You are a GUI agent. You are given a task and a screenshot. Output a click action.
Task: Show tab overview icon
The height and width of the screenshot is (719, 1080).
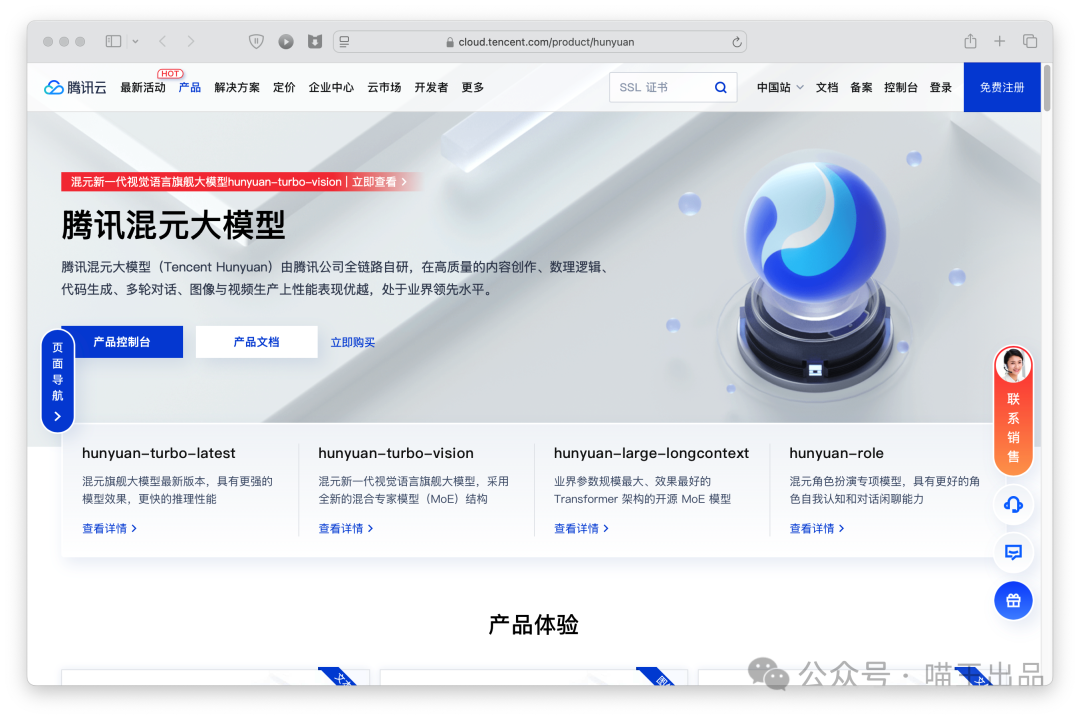[1030, 41]
